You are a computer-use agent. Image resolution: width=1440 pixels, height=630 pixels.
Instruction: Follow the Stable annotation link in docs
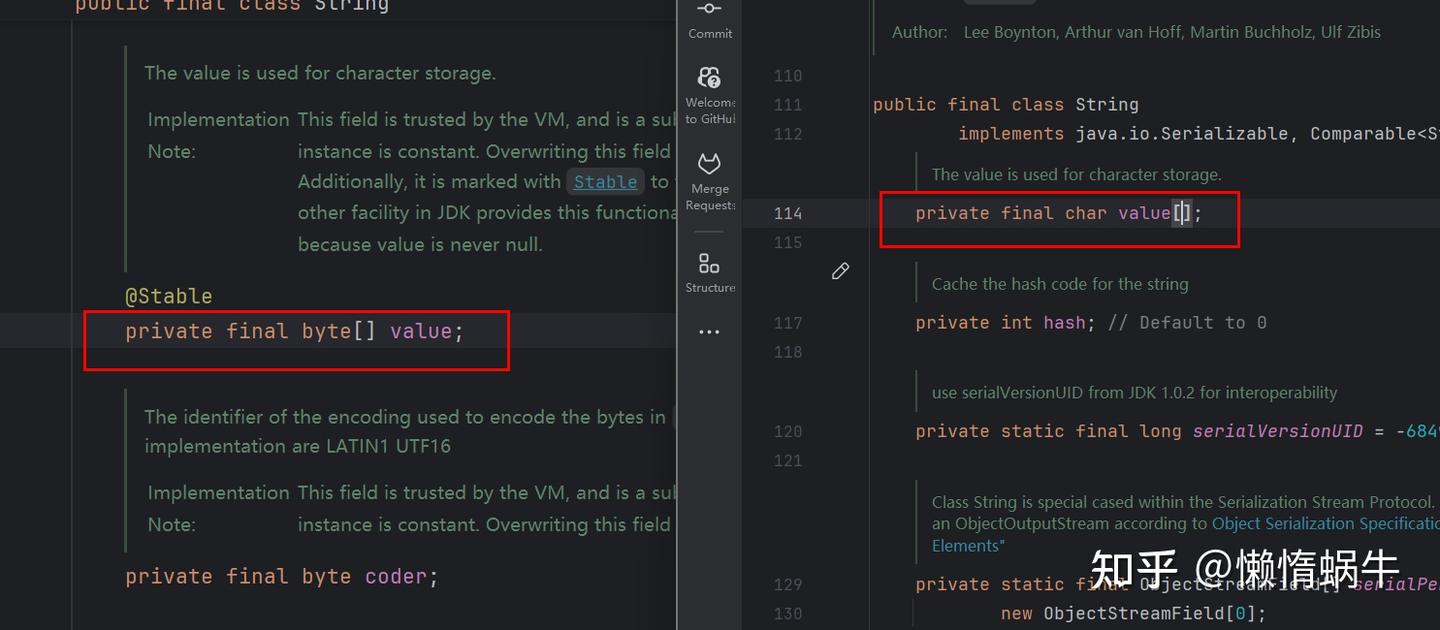coord(605,182)
